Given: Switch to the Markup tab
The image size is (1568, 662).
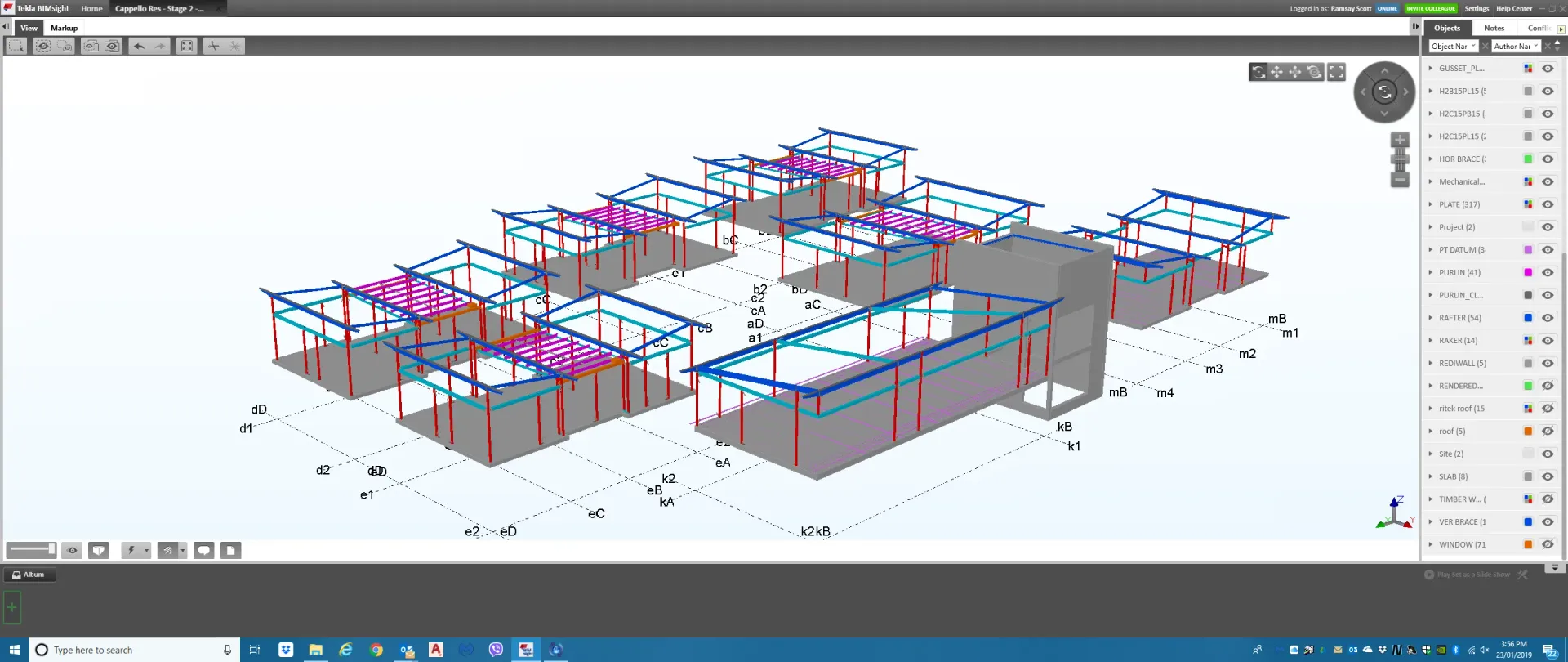Looking at the screenshot, I should tap(64, 28).
